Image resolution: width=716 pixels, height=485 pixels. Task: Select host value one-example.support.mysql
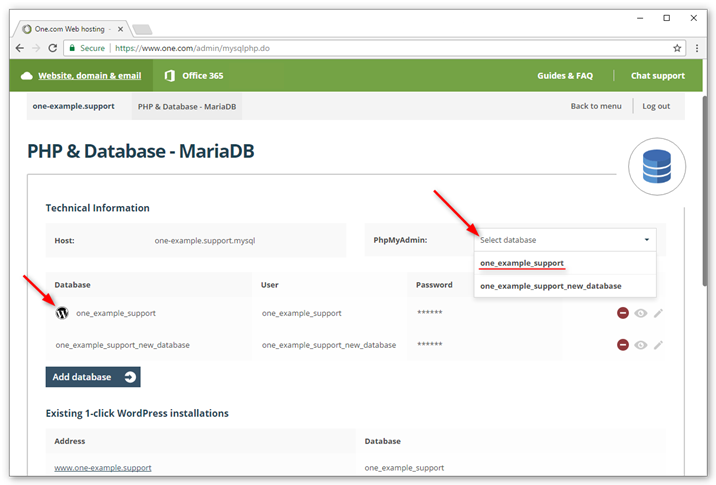(x=205, y=240)
